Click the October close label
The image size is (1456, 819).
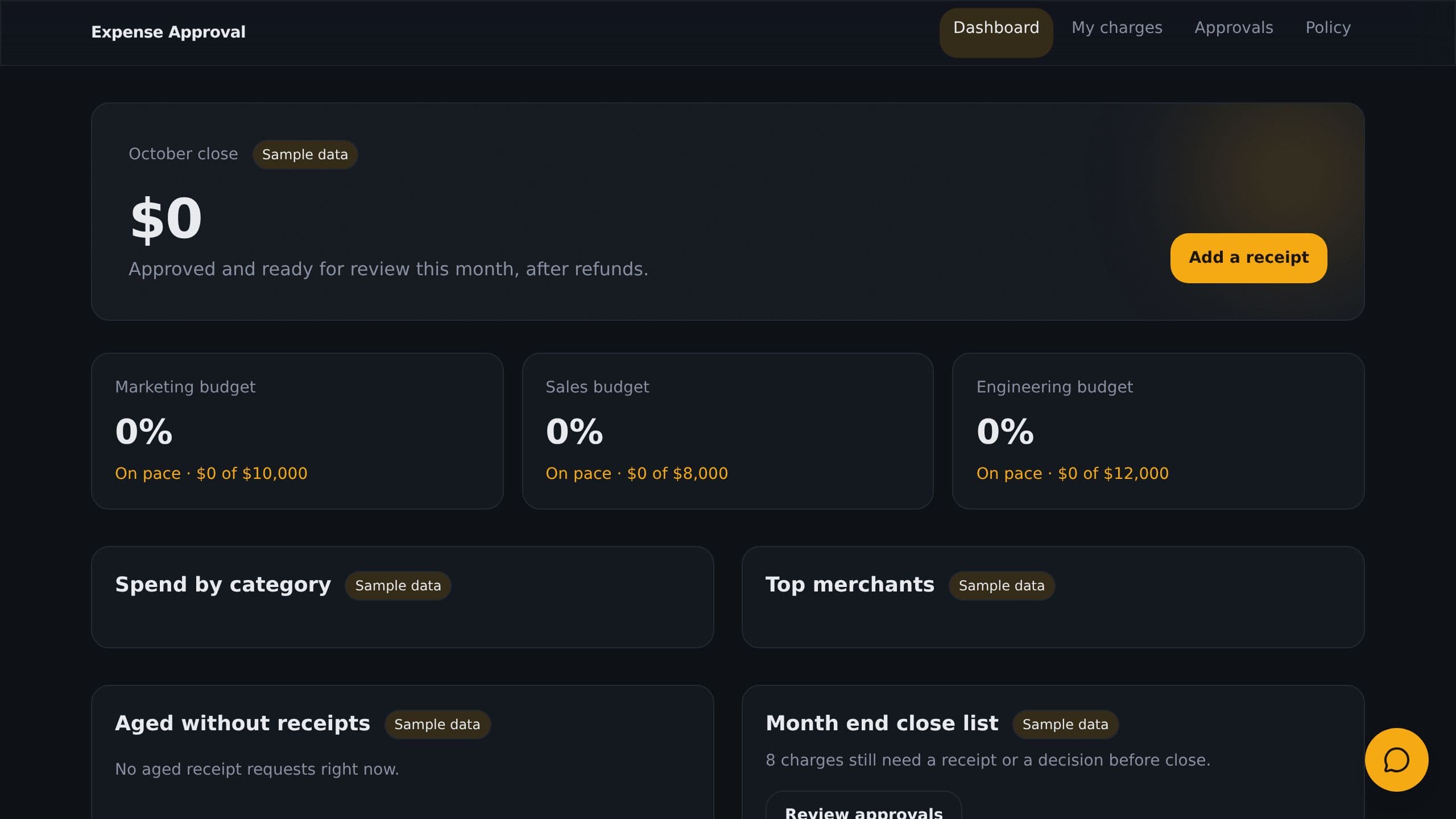pos(183,154)
